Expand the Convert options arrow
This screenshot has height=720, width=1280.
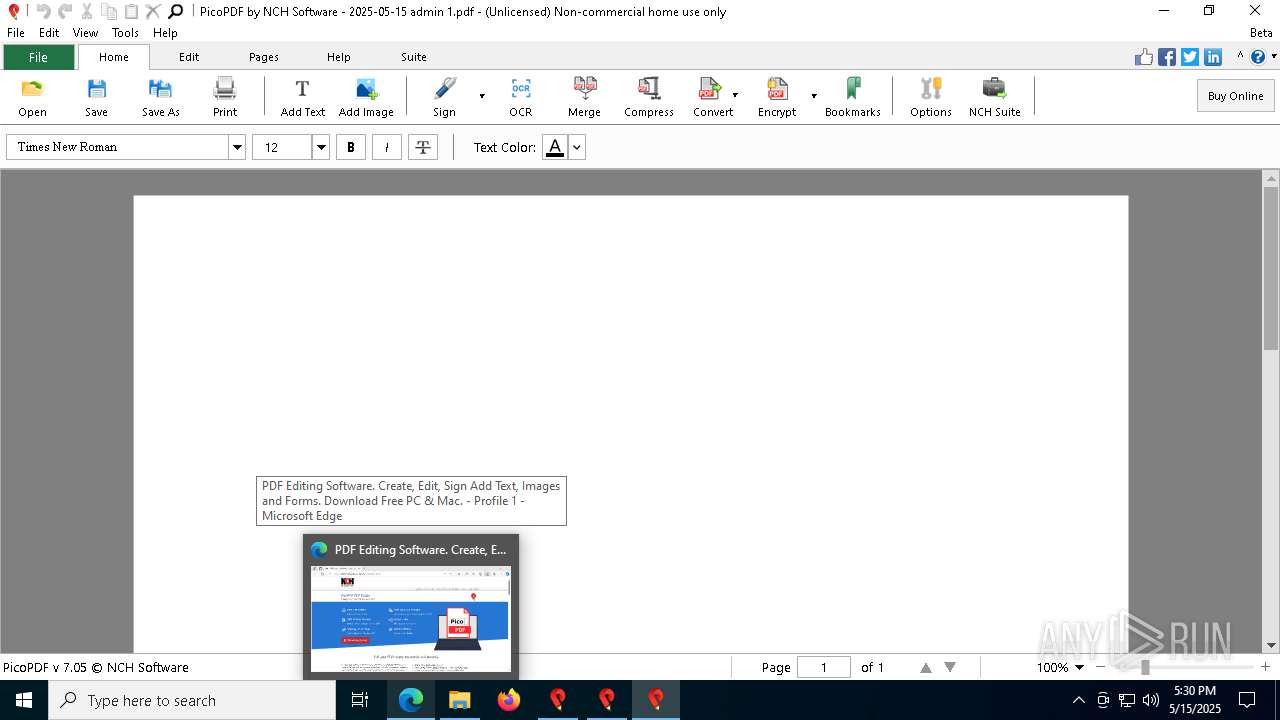pyautogui.click(x=735, y=96)
